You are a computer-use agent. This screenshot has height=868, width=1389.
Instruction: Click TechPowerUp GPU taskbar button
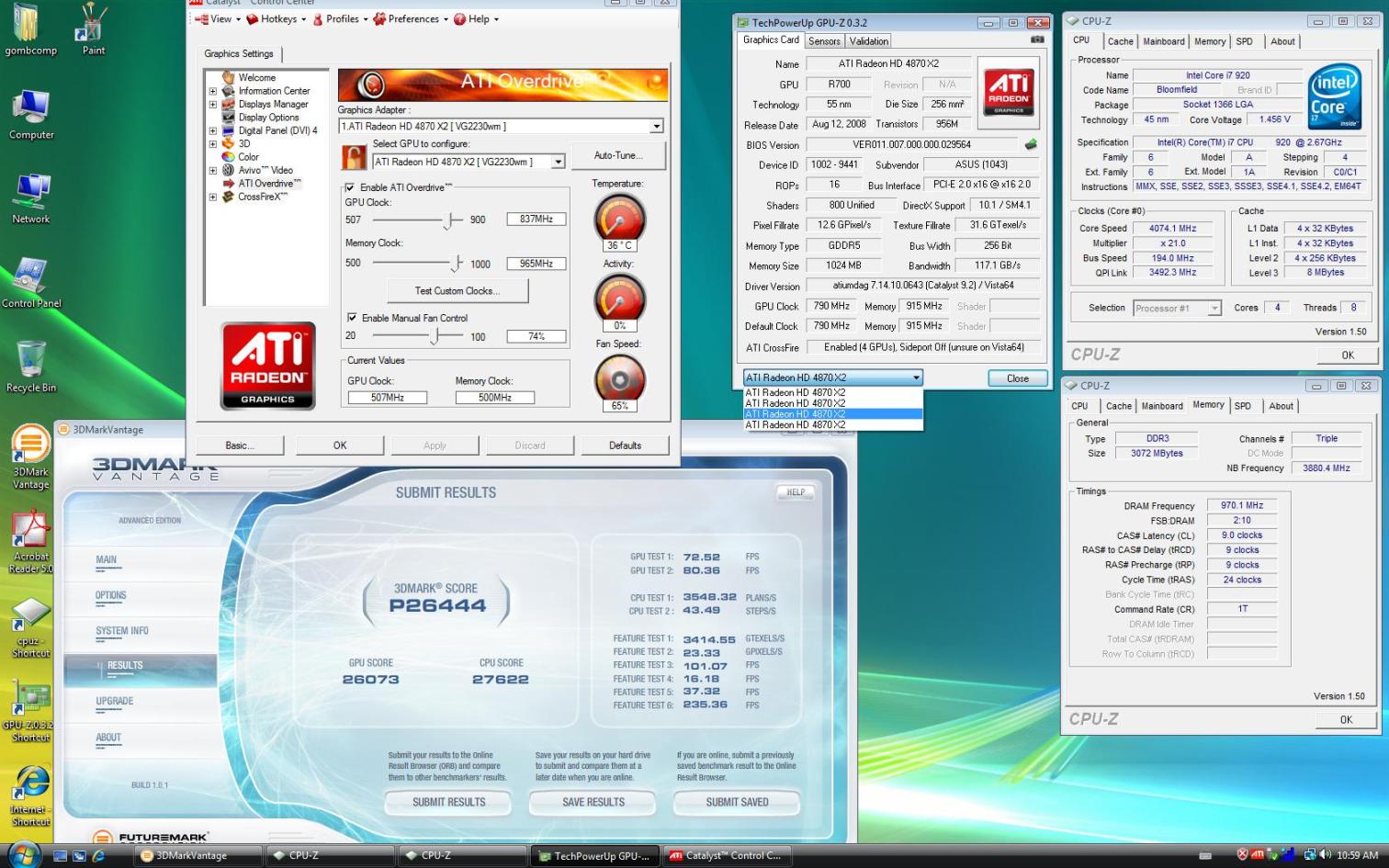594,856
